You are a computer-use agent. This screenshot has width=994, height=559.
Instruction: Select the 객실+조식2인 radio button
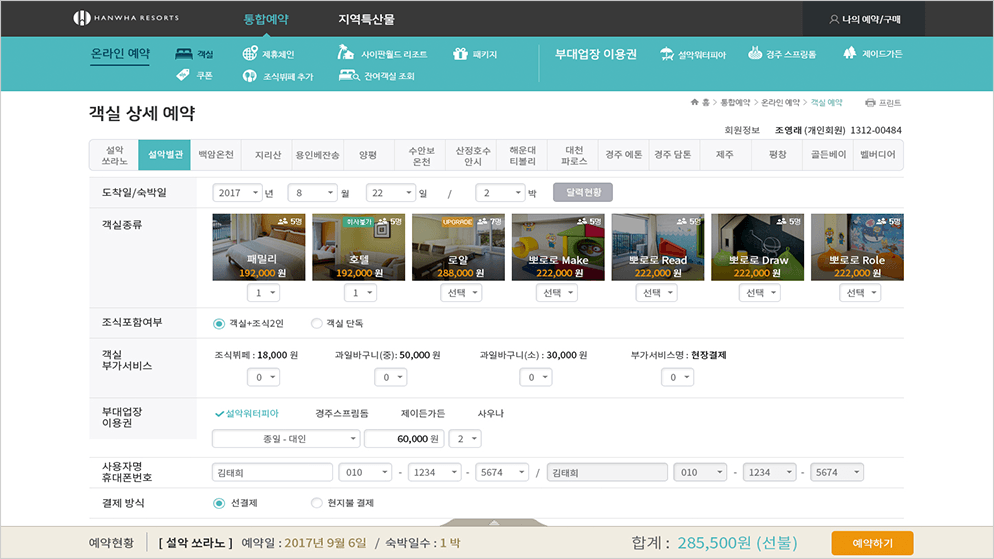click(x=219, y=323)
